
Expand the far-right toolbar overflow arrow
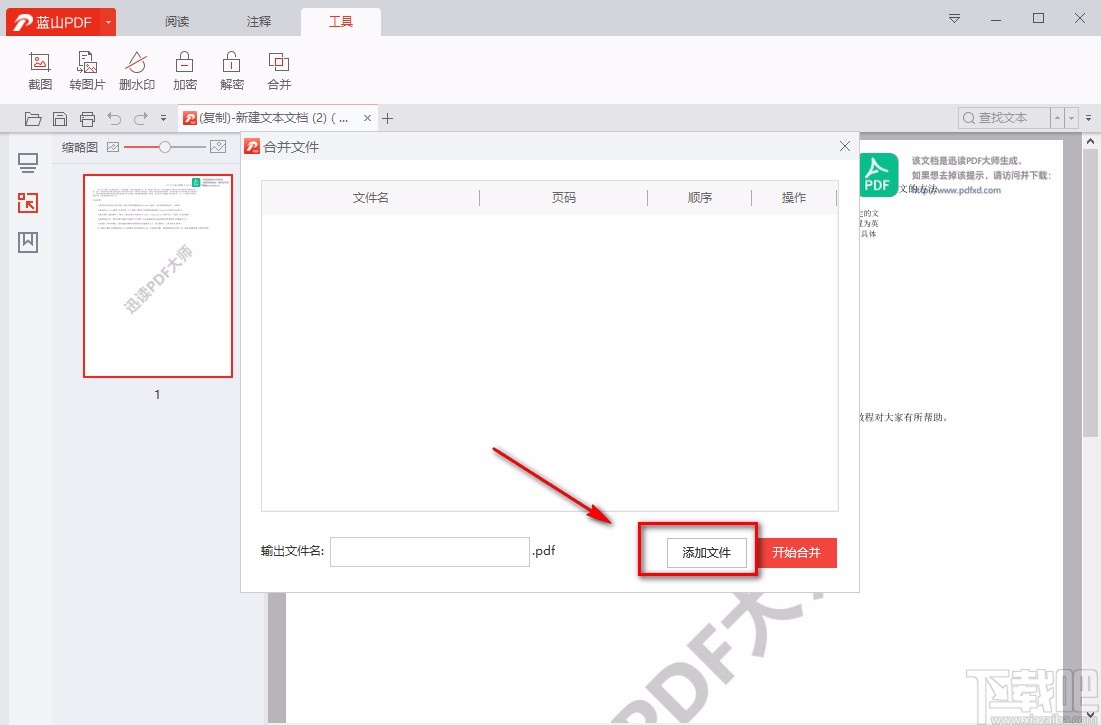click(x=1089, y=118)
